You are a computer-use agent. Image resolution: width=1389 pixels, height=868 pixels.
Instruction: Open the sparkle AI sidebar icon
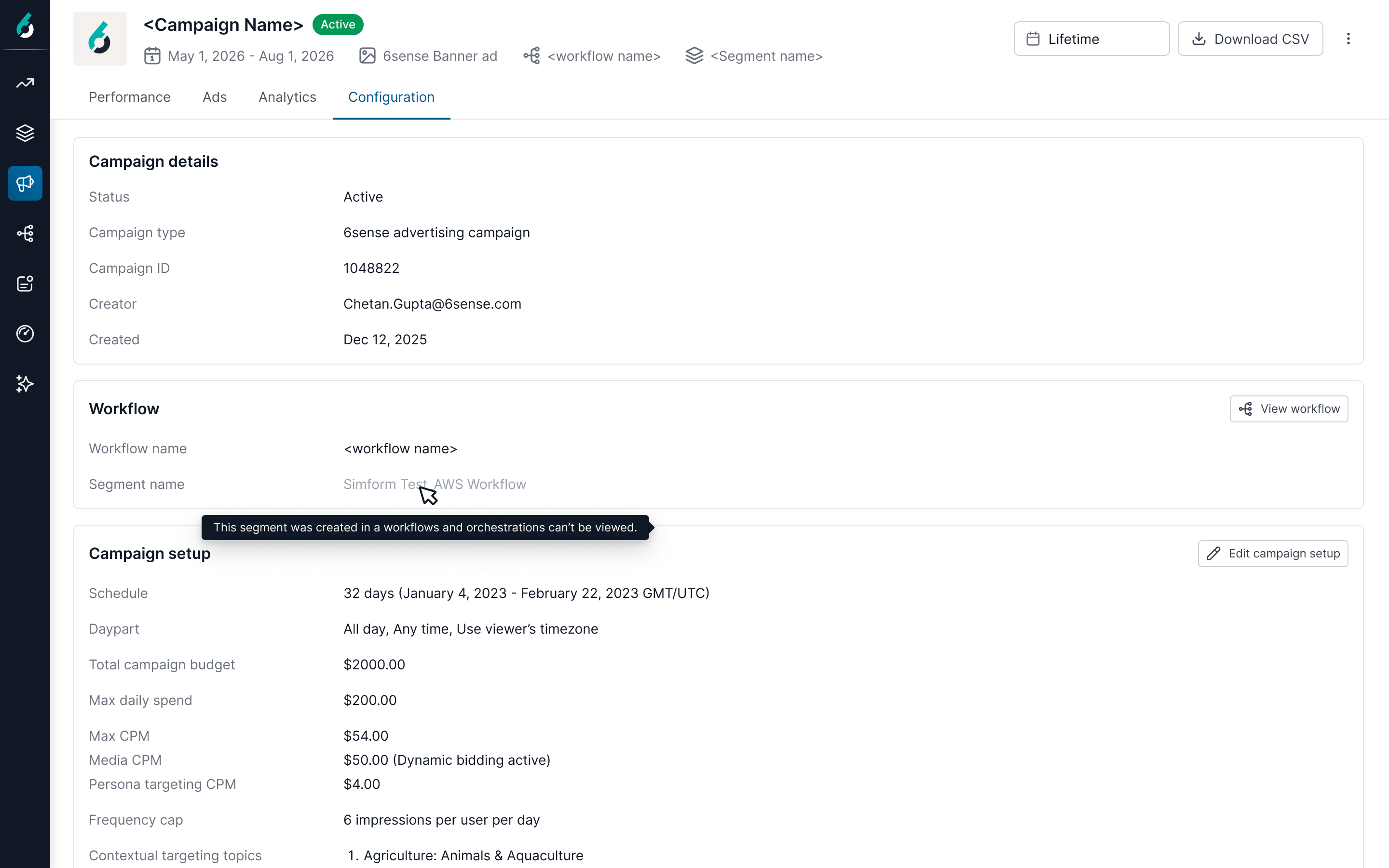click(x=25, y=383)
